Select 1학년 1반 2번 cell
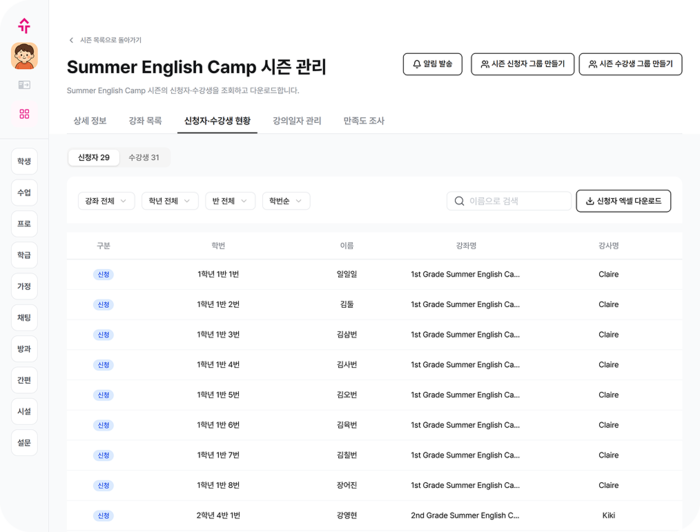Screen dimensions: 700x532 pyautogui.click(x=218, y=304)
